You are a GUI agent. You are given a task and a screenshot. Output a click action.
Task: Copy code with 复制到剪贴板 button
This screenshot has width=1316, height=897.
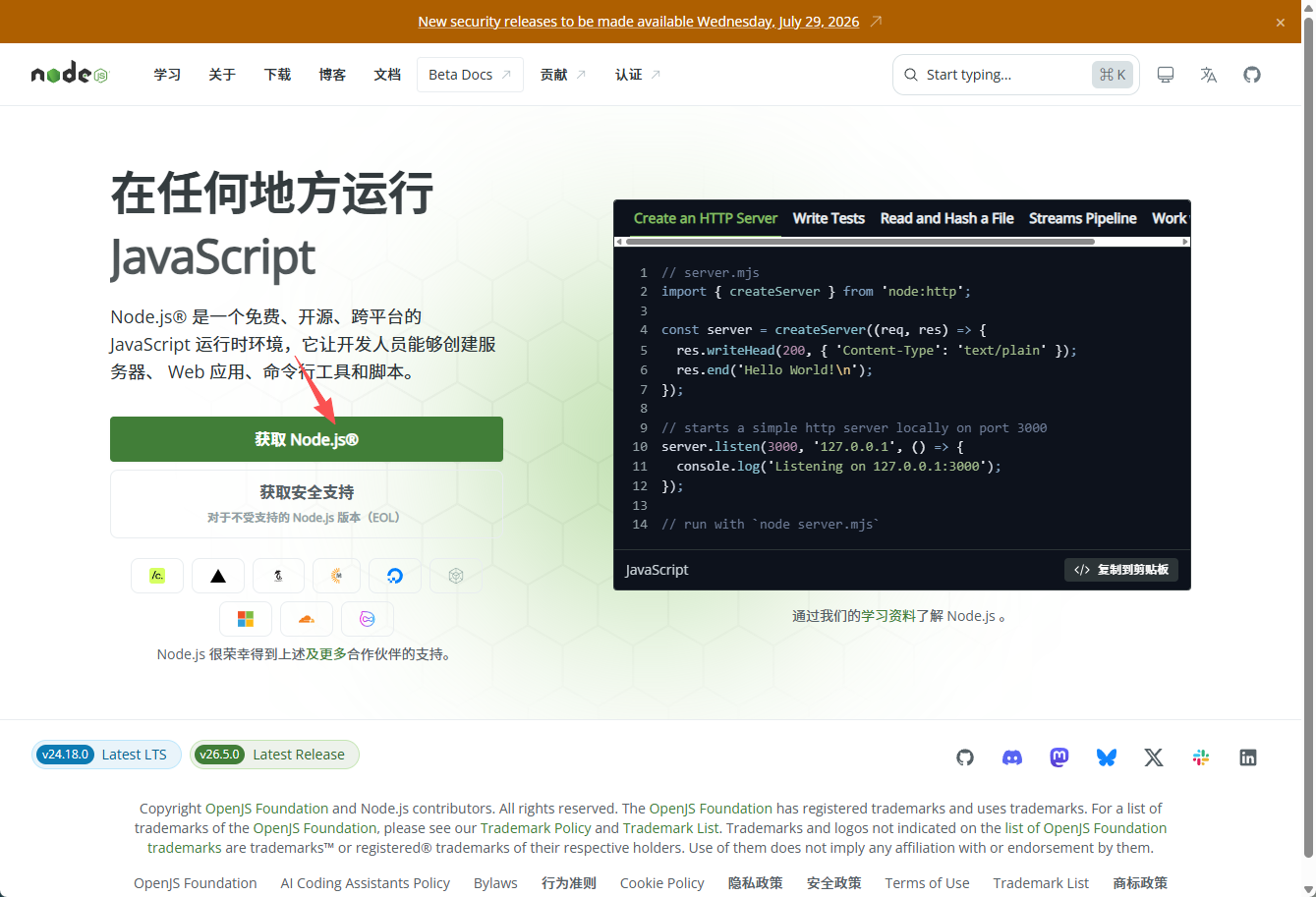(1121, 570)
